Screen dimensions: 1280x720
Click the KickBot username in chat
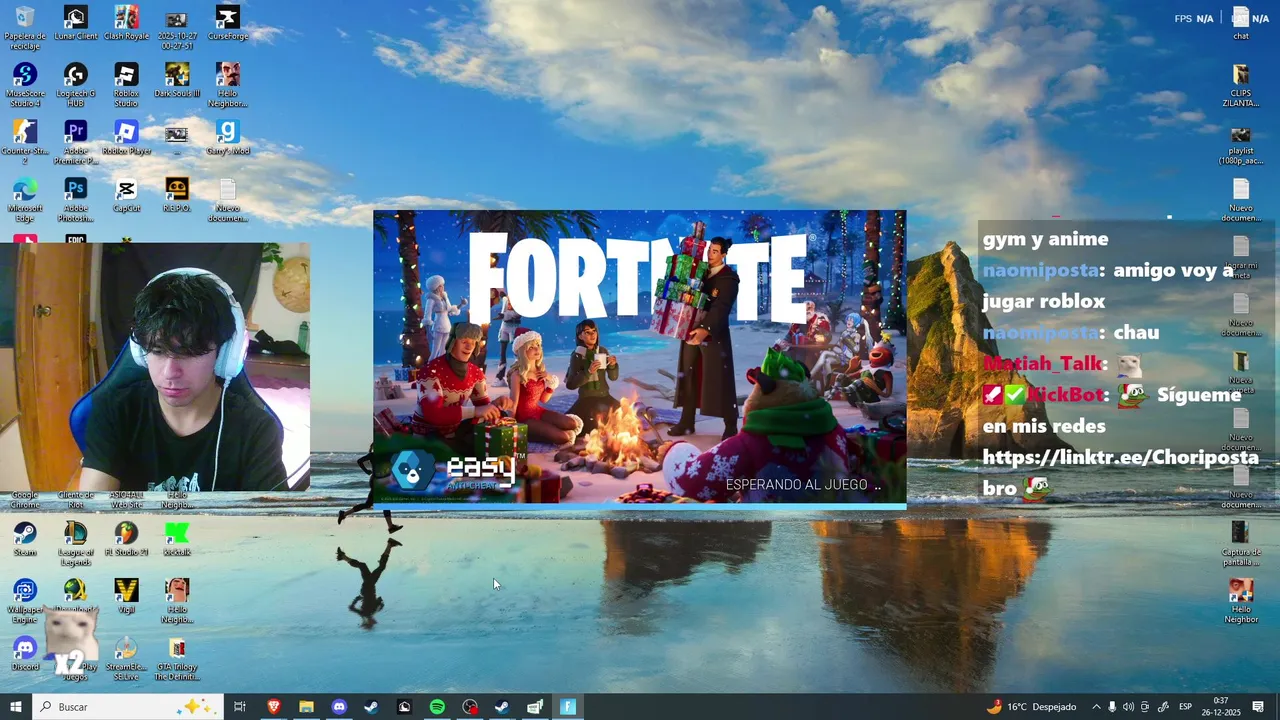[1065, 395]
